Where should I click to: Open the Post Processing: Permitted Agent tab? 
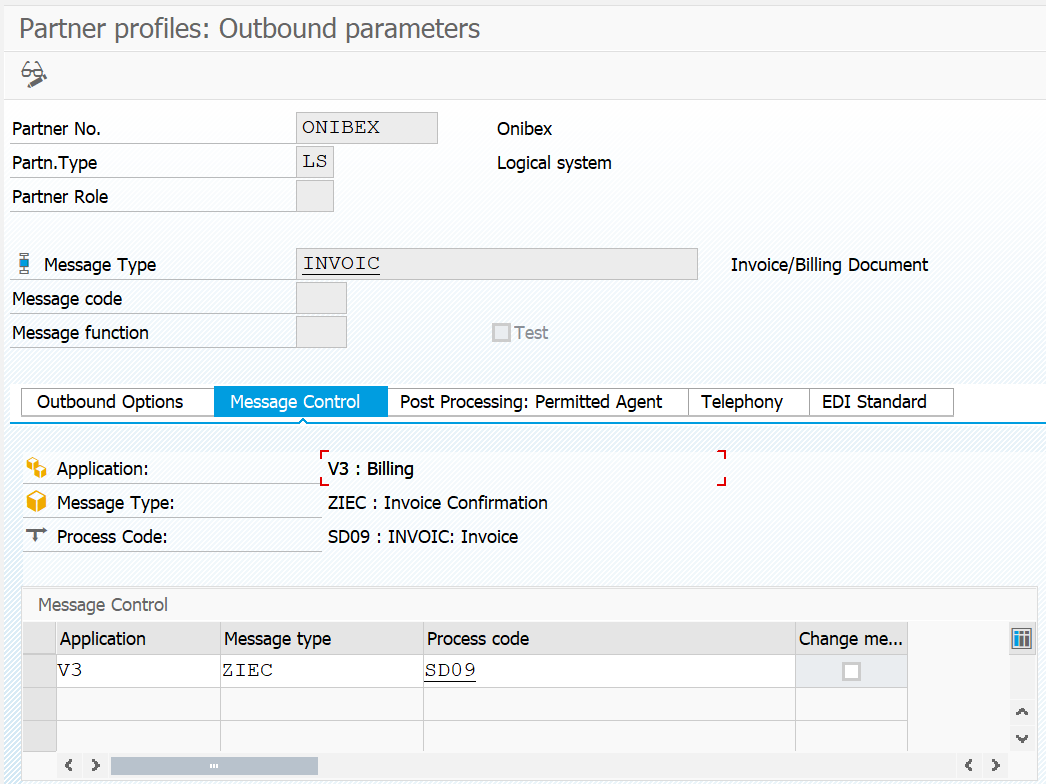coord(531,402)
